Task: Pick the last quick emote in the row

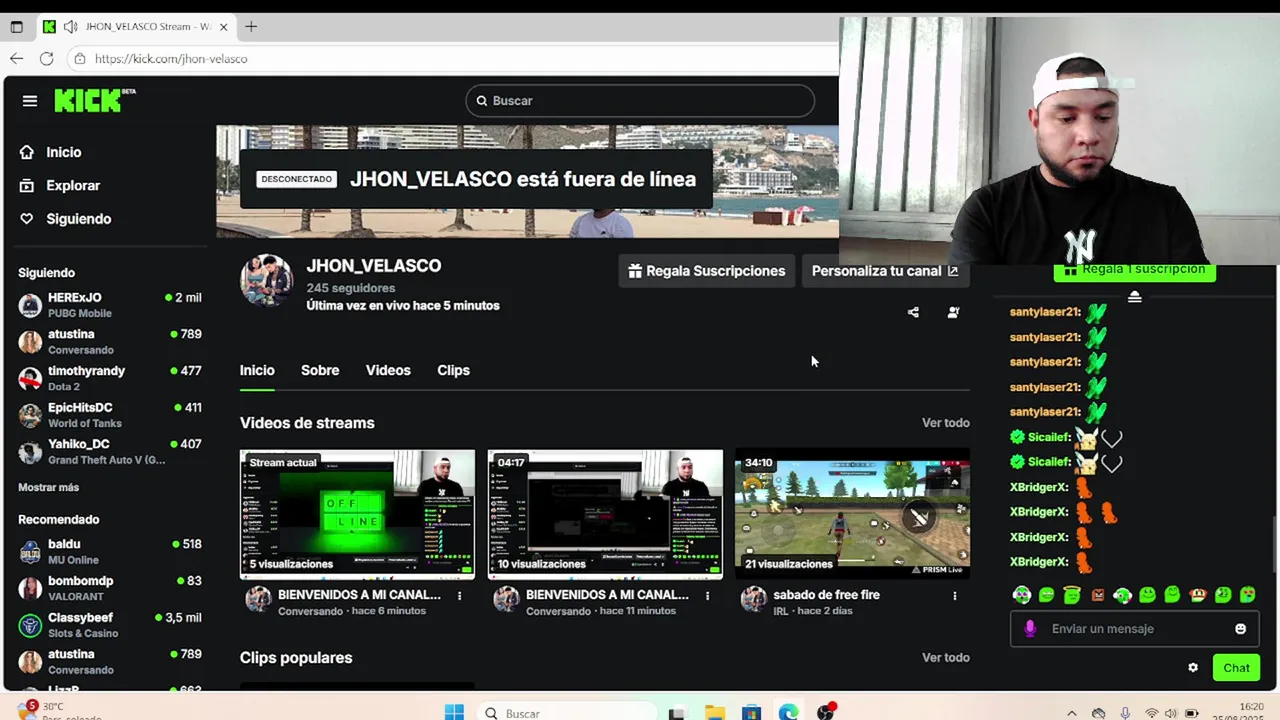Action: (x=1247, y=595)
